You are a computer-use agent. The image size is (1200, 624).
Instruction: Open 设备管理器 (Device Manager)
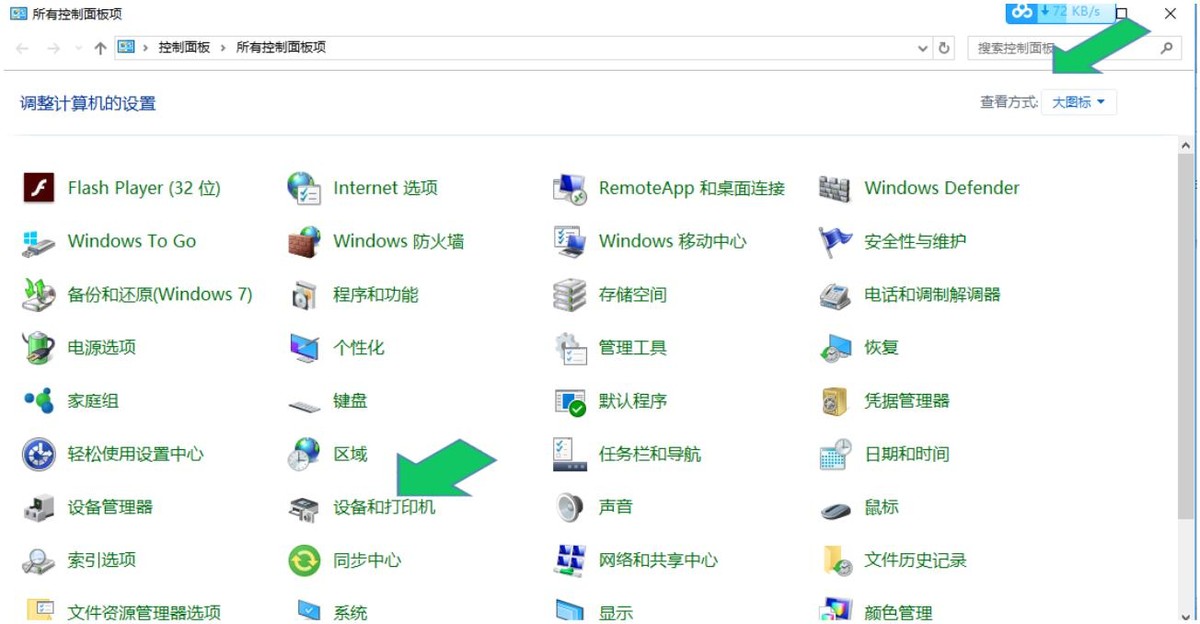[x=109, y=507]
